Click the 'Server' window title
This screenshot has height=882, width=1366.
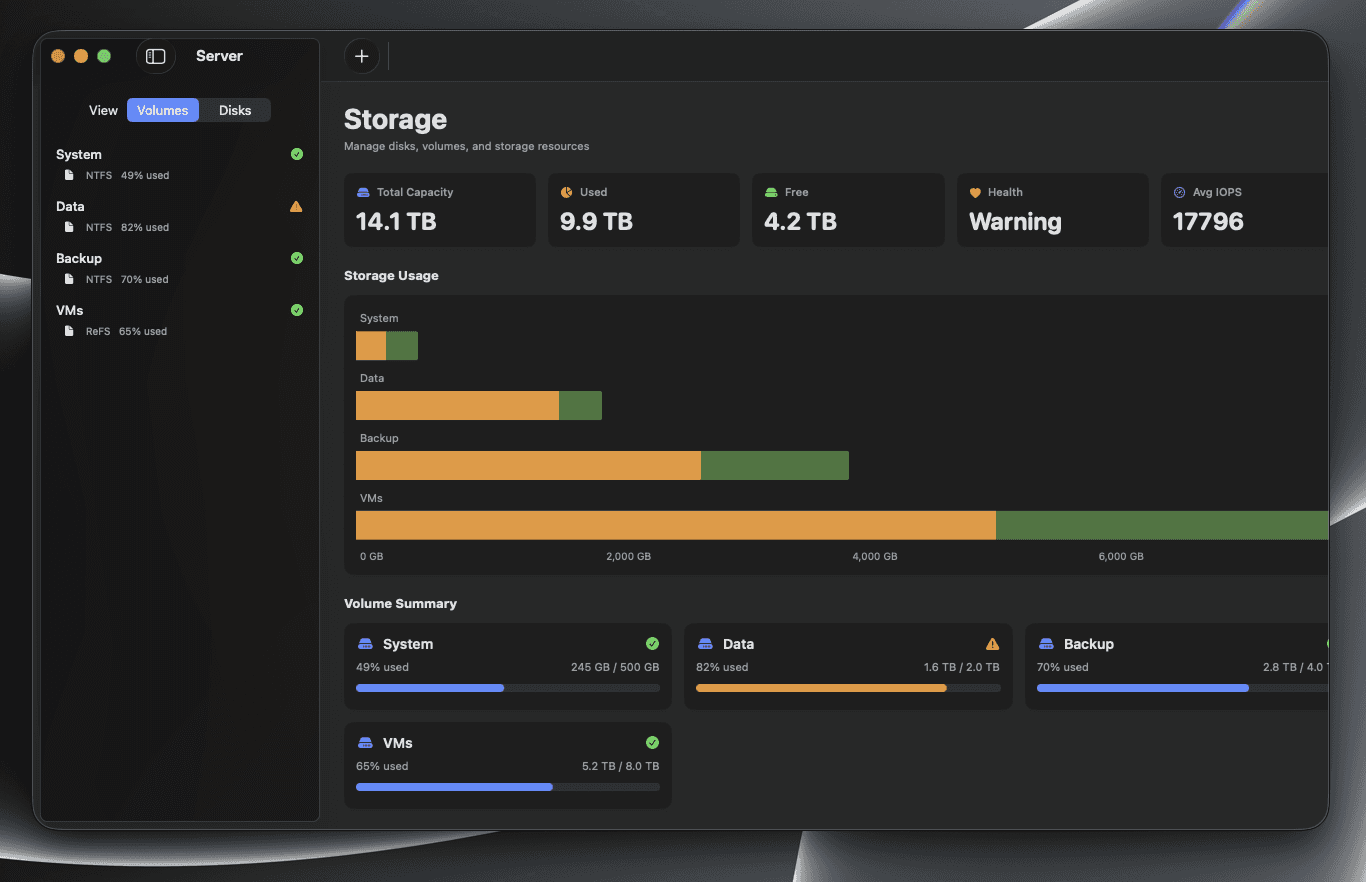(x=219, y=56)
